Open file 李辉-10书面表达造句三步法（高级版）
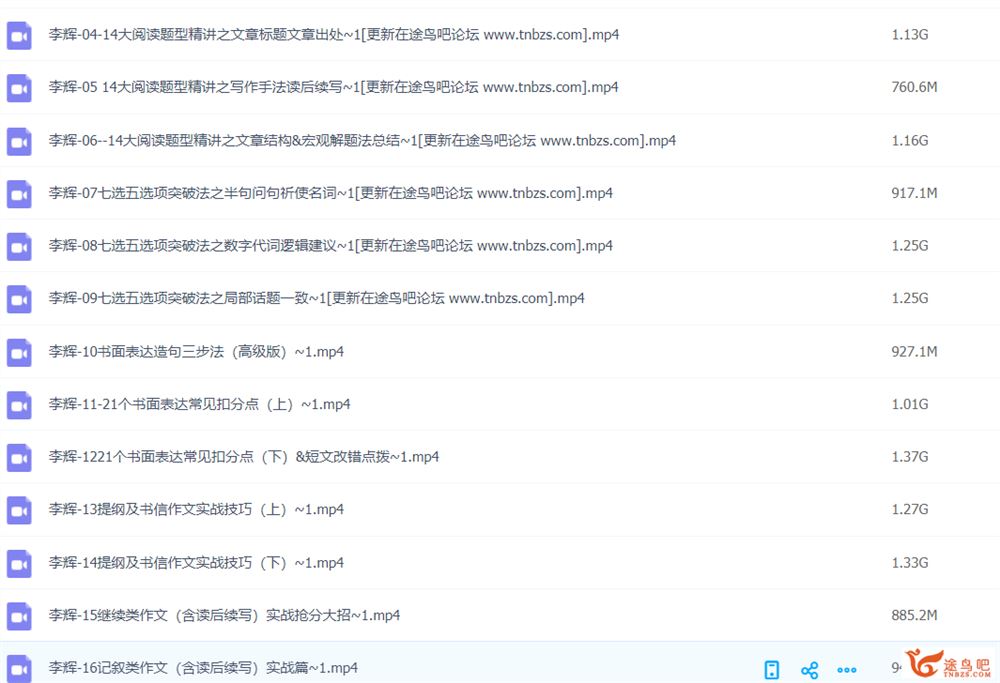1000x683 pixels. pos(196,351)
